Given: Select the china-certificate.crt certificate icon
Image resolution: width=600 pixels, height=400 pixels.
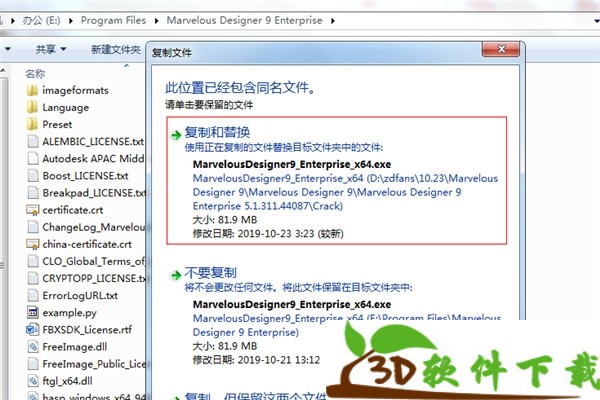Looking at the screenshot, I should point(33,244).
